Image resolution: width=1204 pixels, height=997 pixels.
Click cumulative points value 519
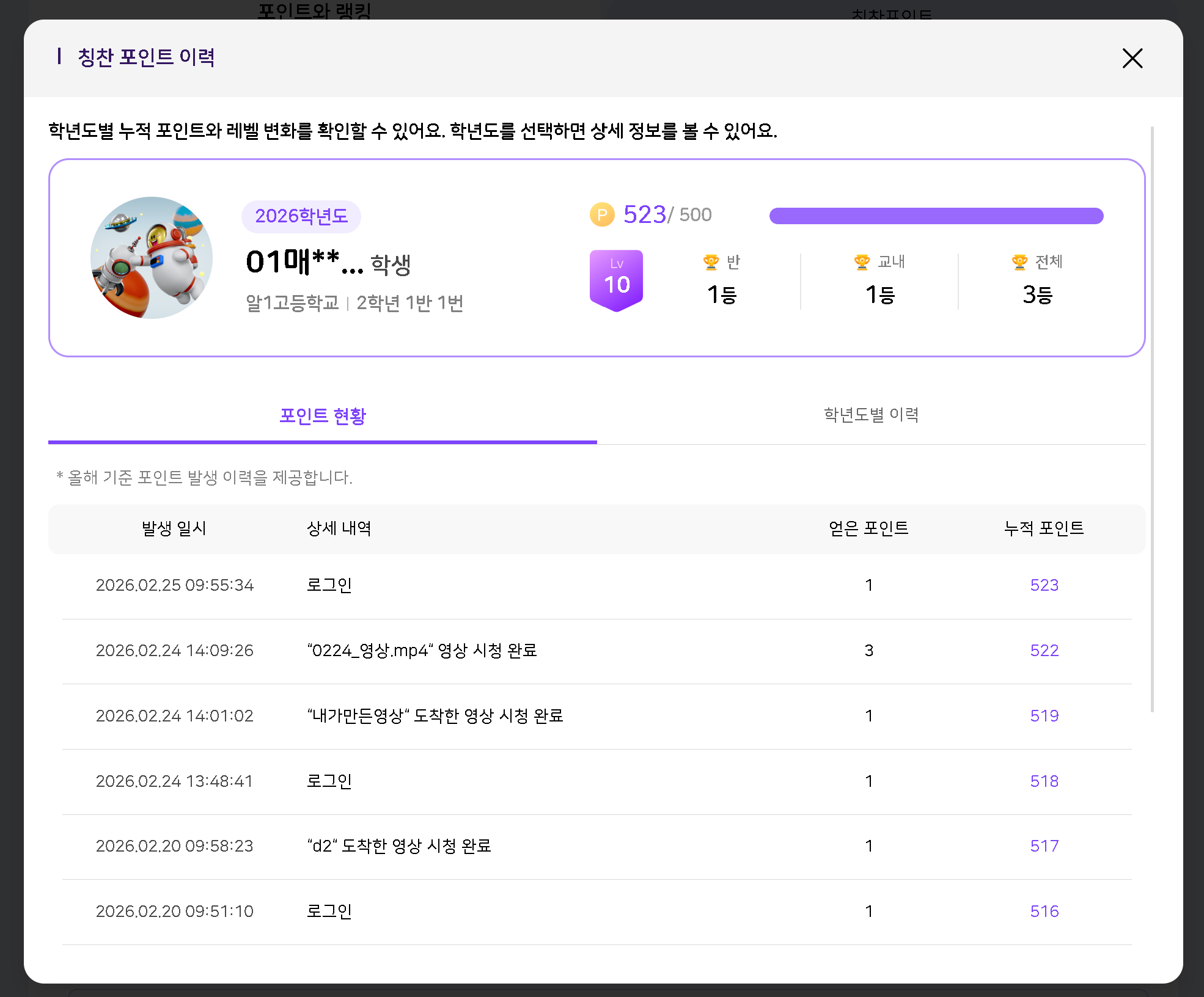click(1044, 716)
